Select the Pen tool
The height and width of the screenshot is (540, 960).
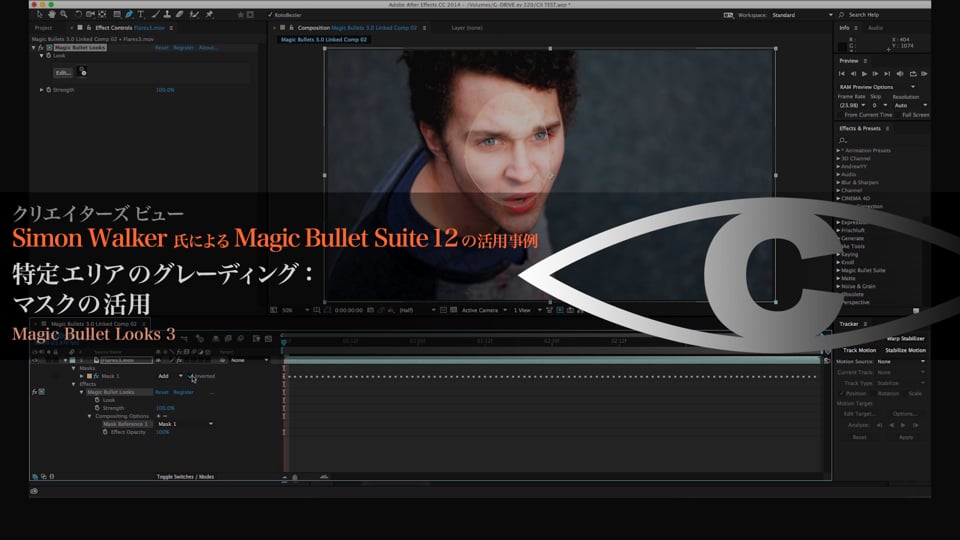129,14
